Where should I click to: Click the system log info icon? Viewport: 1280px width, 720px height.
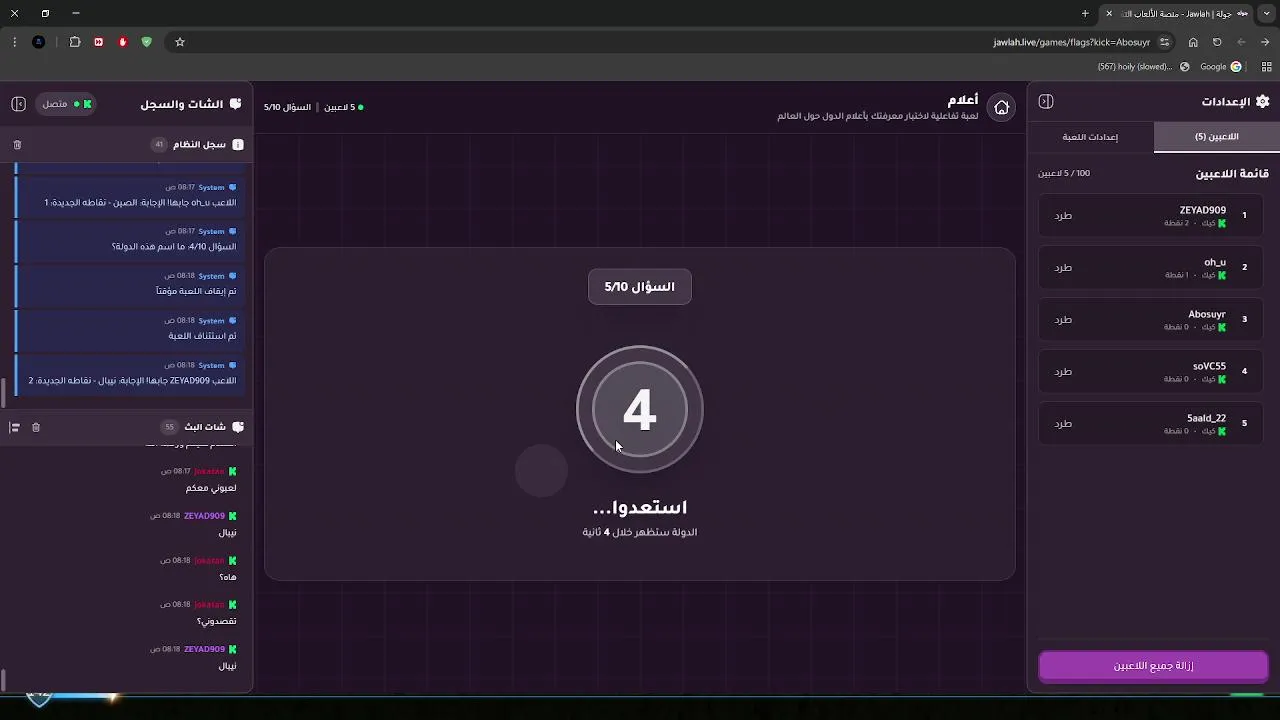point(238,145)
